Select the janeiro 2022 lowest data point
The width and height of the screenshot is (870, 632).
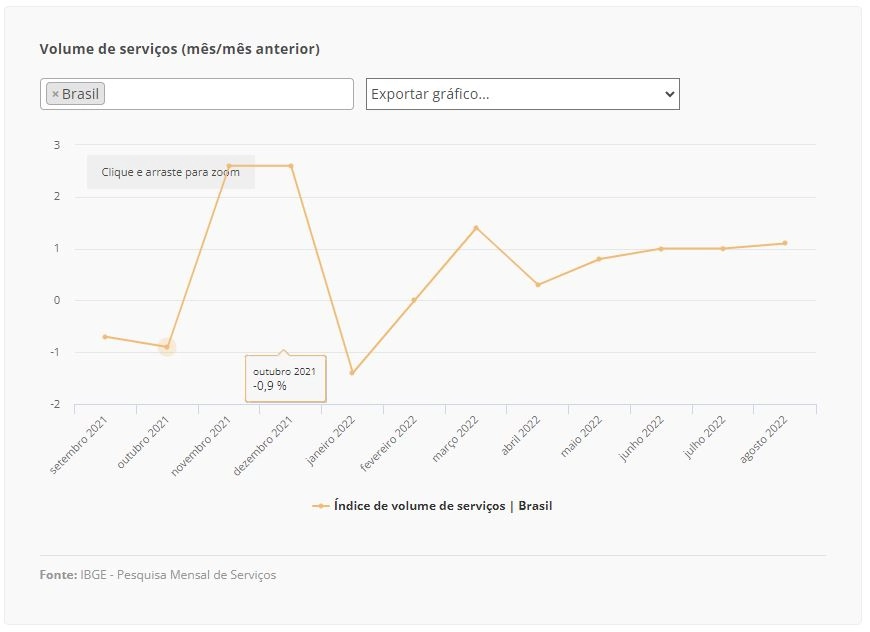352,373
